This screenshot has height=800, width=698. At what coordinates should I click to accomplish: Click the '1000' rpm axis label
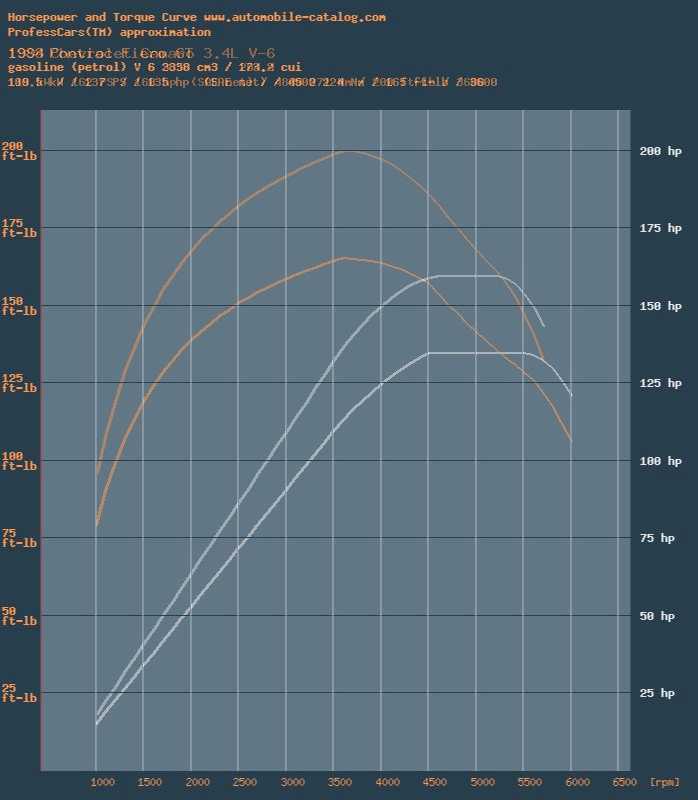coord(103,782)
